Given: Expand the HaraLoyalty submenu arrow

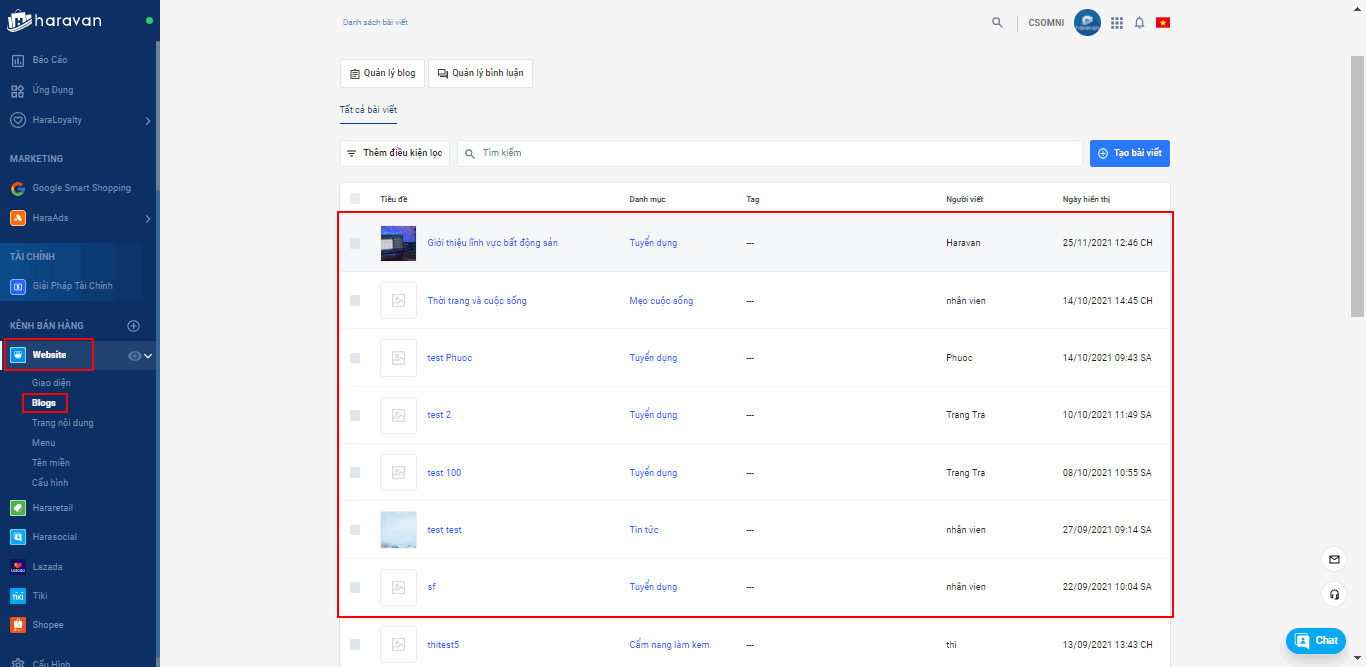Looking at the screenshot, I should pos(147,121).
